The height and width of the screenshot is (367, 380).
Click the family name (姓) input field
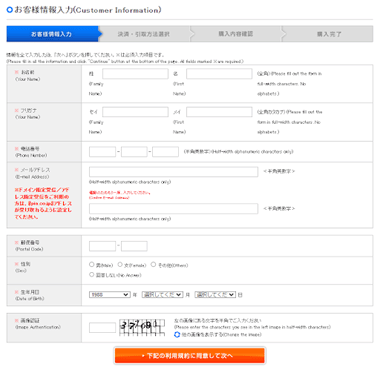135,74
